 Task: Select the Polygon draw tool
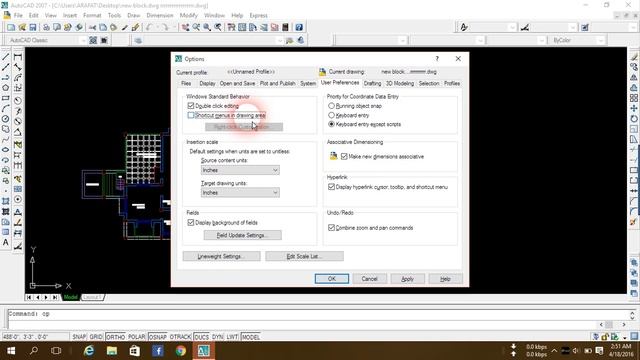6,88
